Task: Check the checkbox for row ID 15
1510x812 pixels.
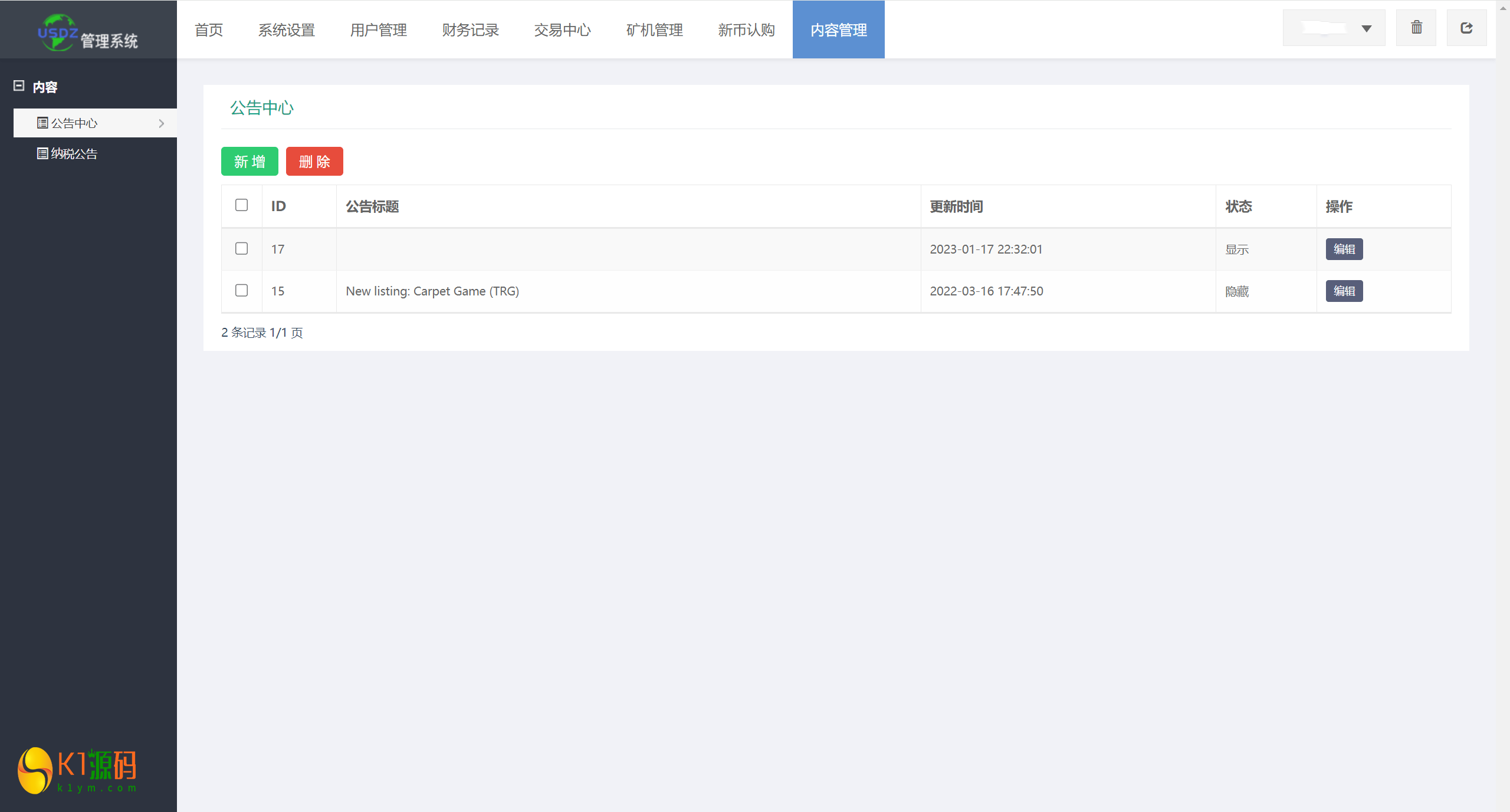Action: point(241,291)
